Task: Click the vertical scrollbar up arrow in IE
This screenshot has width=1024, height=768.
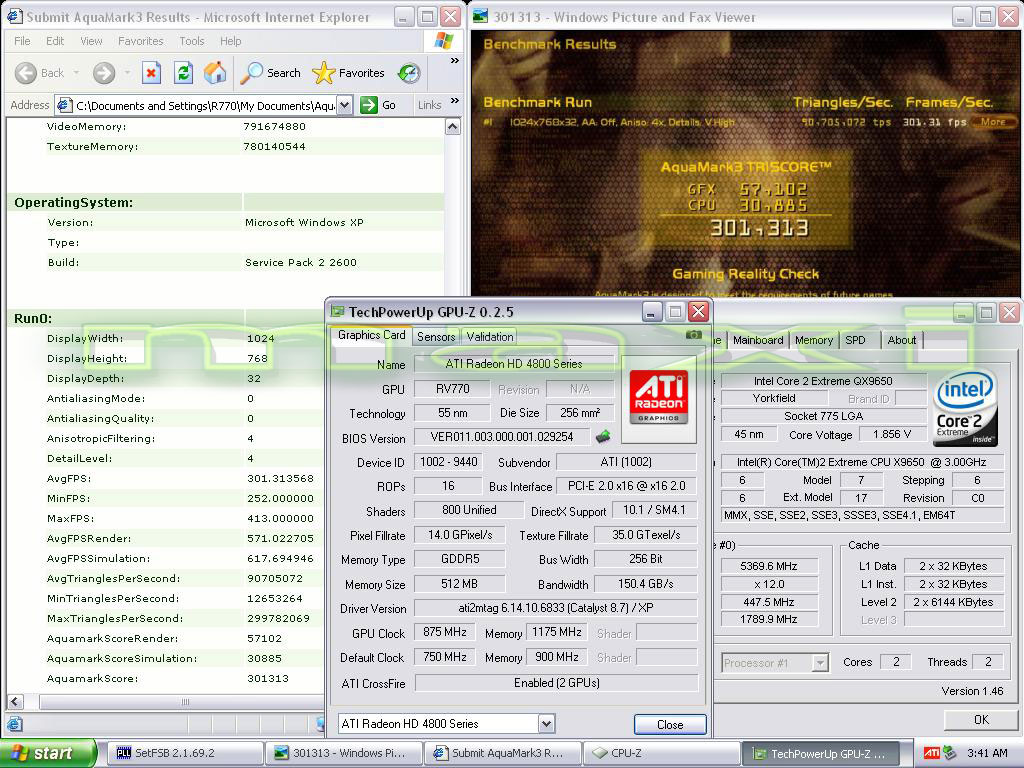Action: tap(453, 127)
